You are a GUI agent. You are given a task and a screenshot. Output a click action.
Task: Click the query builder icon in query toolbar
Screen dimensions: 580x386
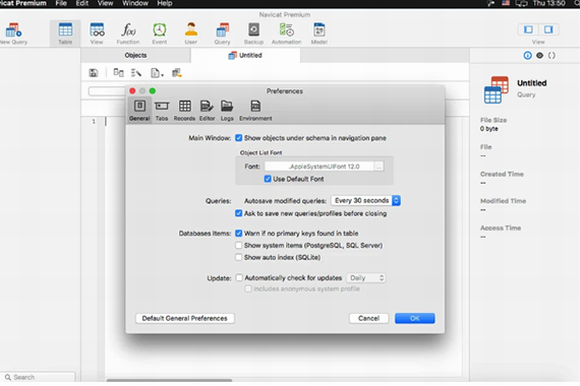click(118, 72)
